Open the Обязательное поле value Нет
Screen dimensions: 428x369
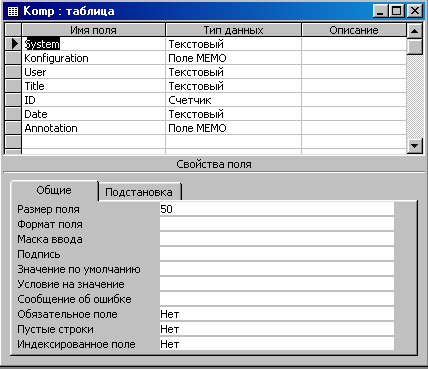tap(277, 314)
